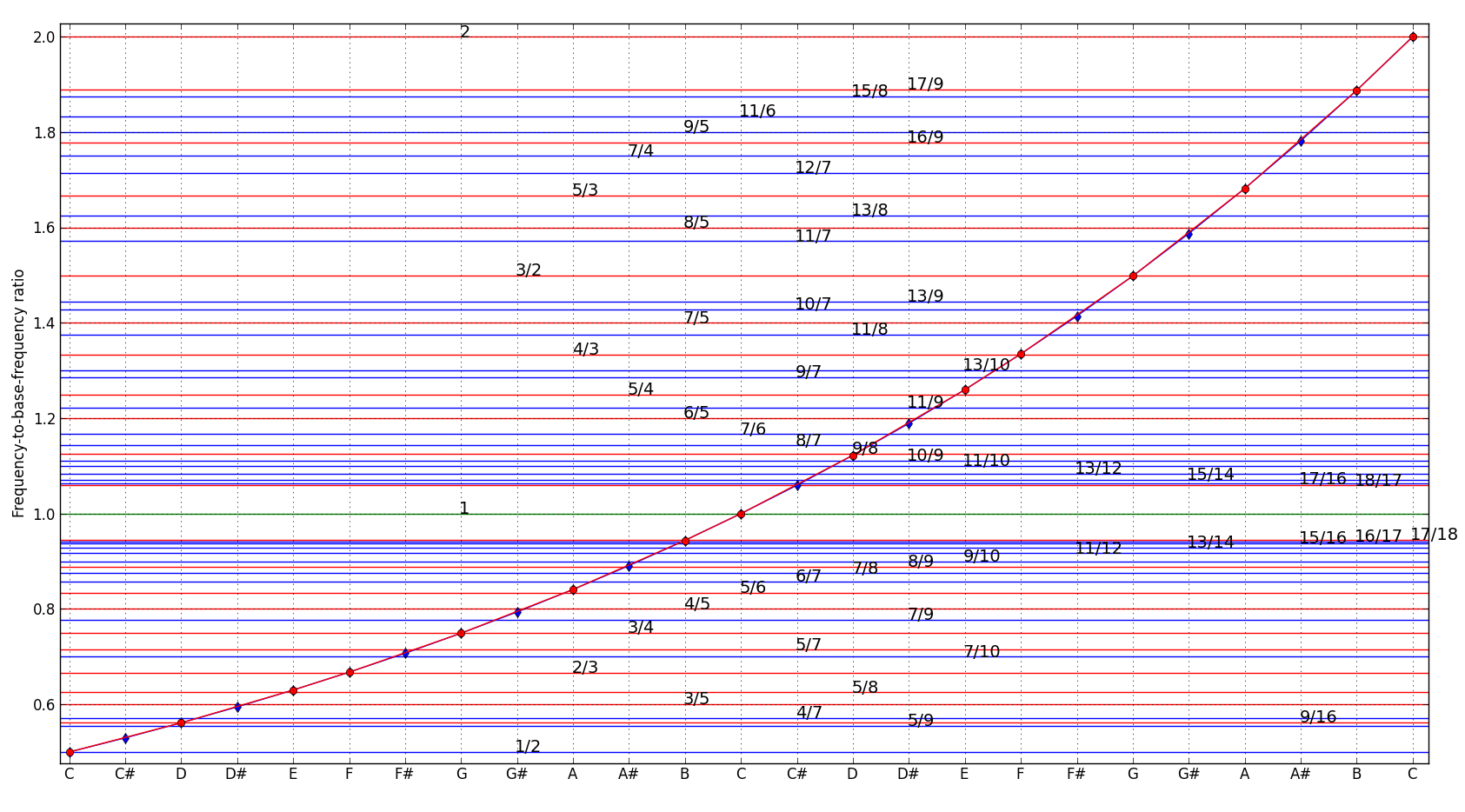Click the 8/9 ratio label
Screen dimensions: 1465x812
click(x=921, y=562)
